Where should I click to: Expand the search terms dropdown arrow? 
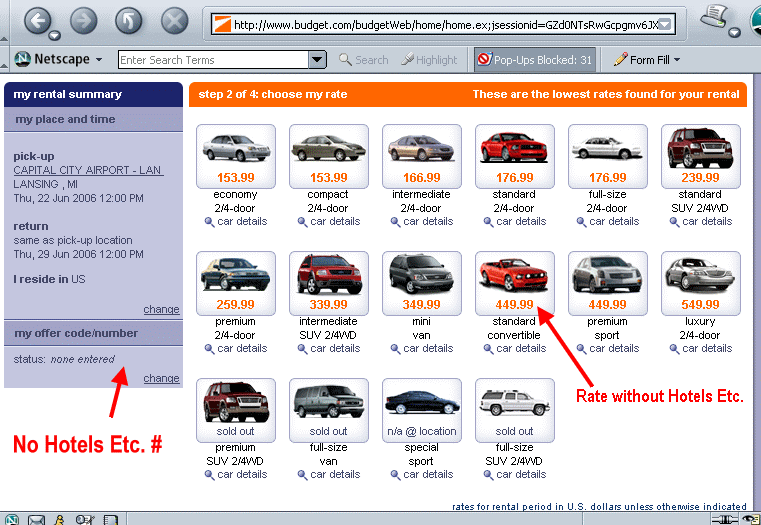click(317, 60)
